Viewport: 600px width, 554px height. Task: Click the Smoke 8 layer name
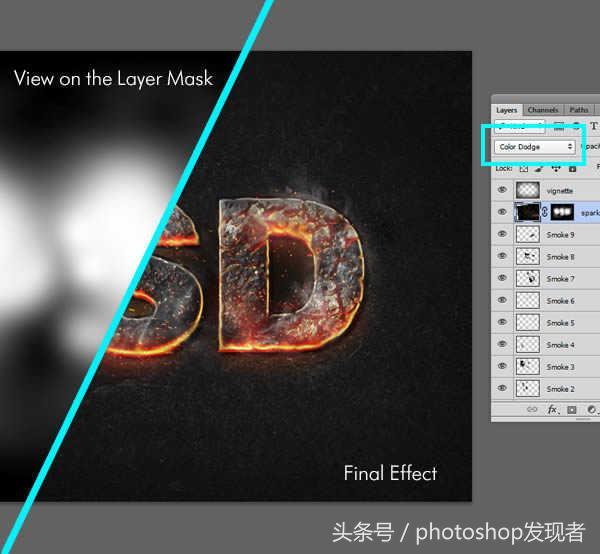[560, 257]
